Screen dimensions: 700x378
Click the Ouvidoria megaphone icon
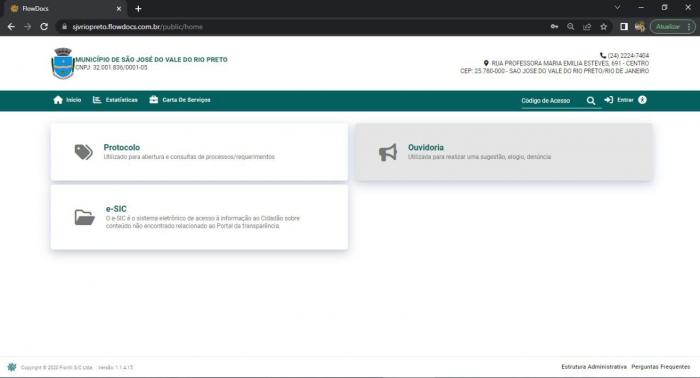pyautogui.click(x=388, y=152)
